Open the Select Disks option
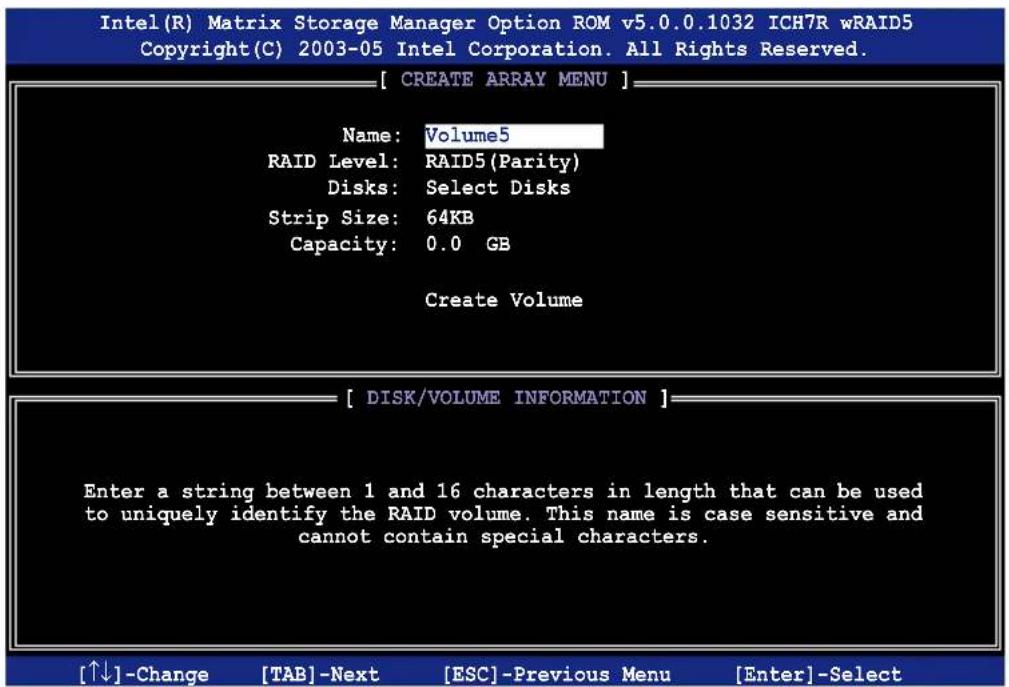Screen dimensions: 1009x687 (x=497, y=188)
